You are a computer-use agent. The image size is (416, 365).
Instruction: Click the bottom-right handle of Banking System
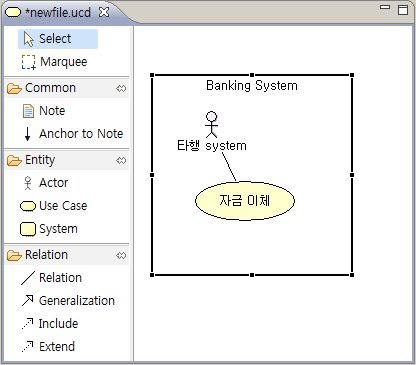(352, 275)
